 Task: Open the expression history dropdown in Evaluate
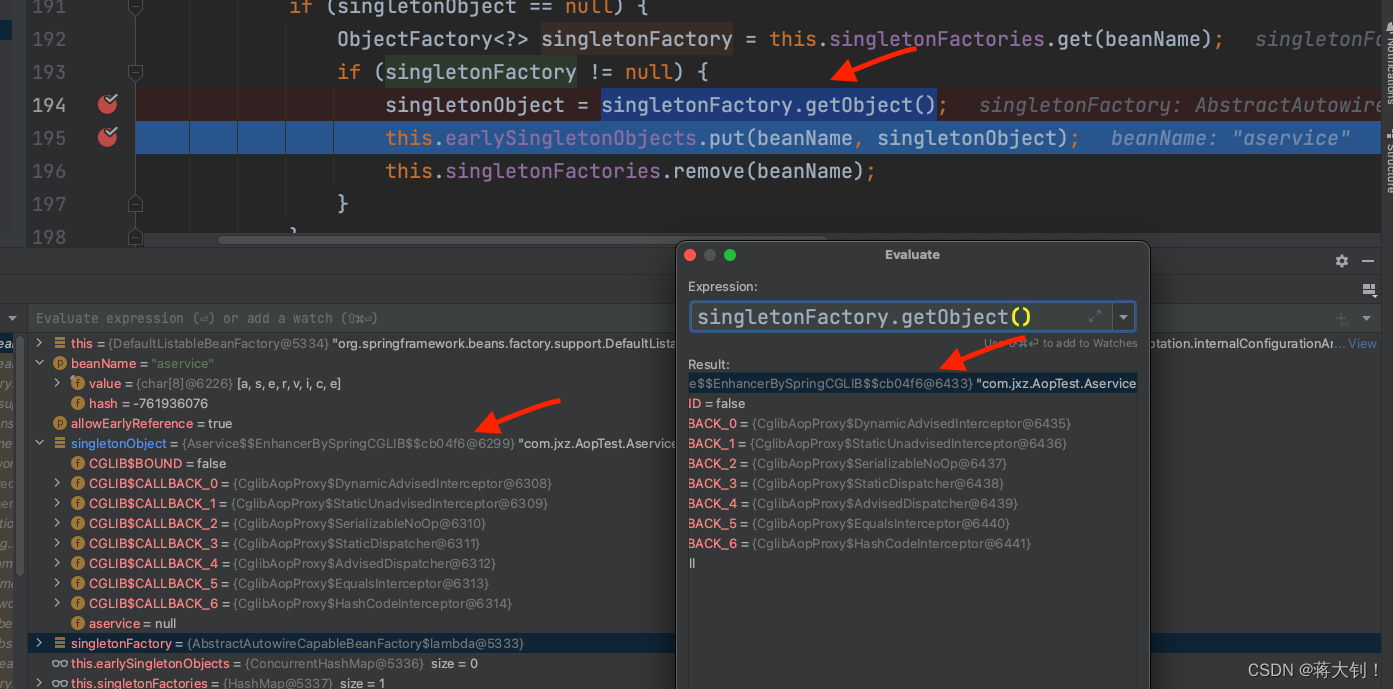[x=1124, y=317]
